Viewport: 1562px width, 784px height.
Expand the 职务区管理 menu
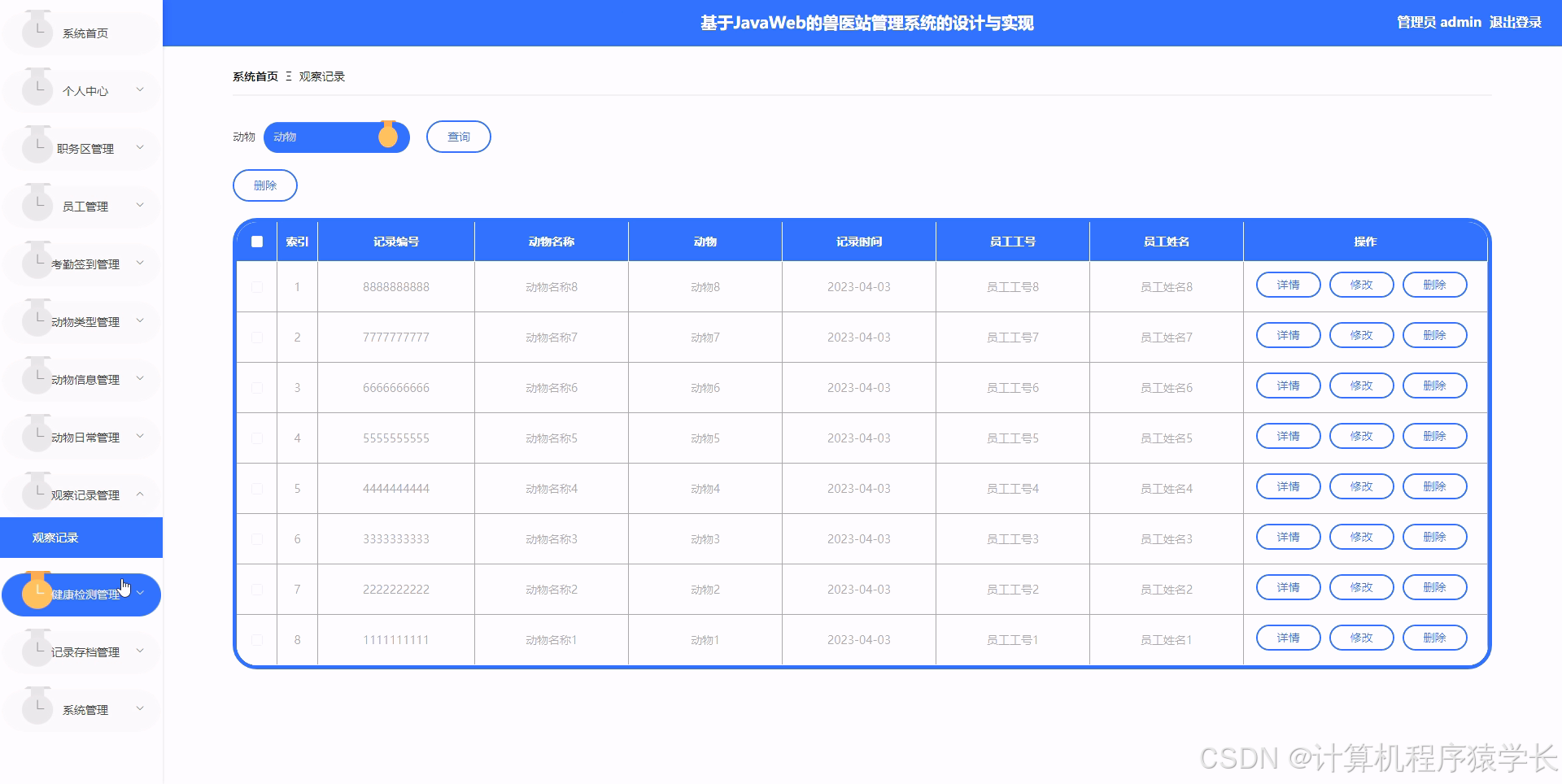pos(81,148)
